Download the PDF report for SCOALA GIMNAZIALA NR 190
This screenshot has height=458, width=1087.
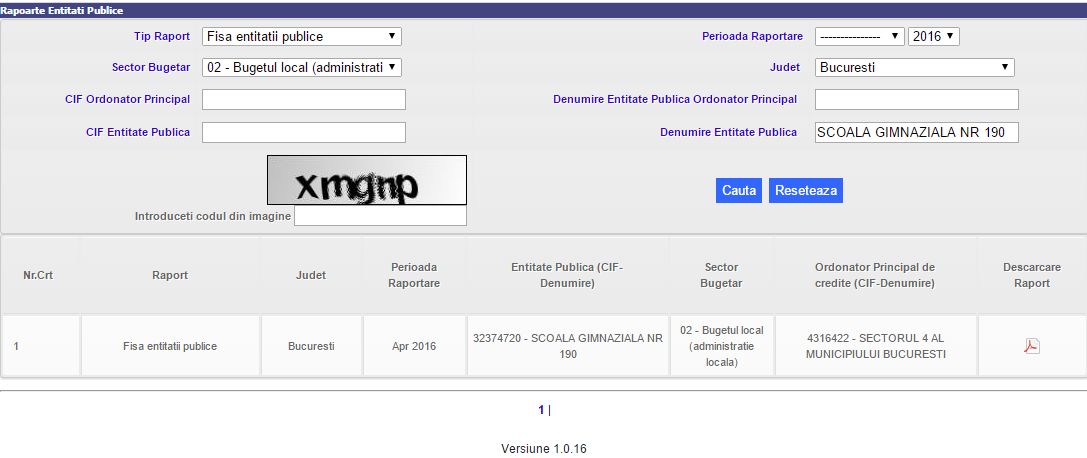(1032, 346)
